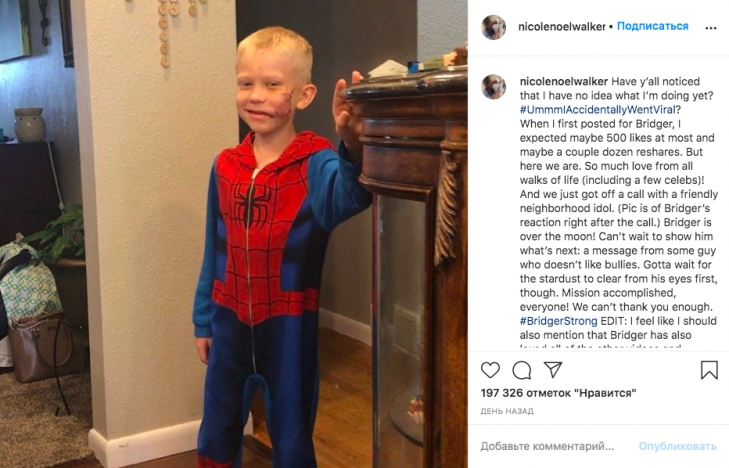Viewport: 729px width, 468px height.
Task: Open the ДЕНЬ НАЗАД timestamp
Action: tap(507, 411)
